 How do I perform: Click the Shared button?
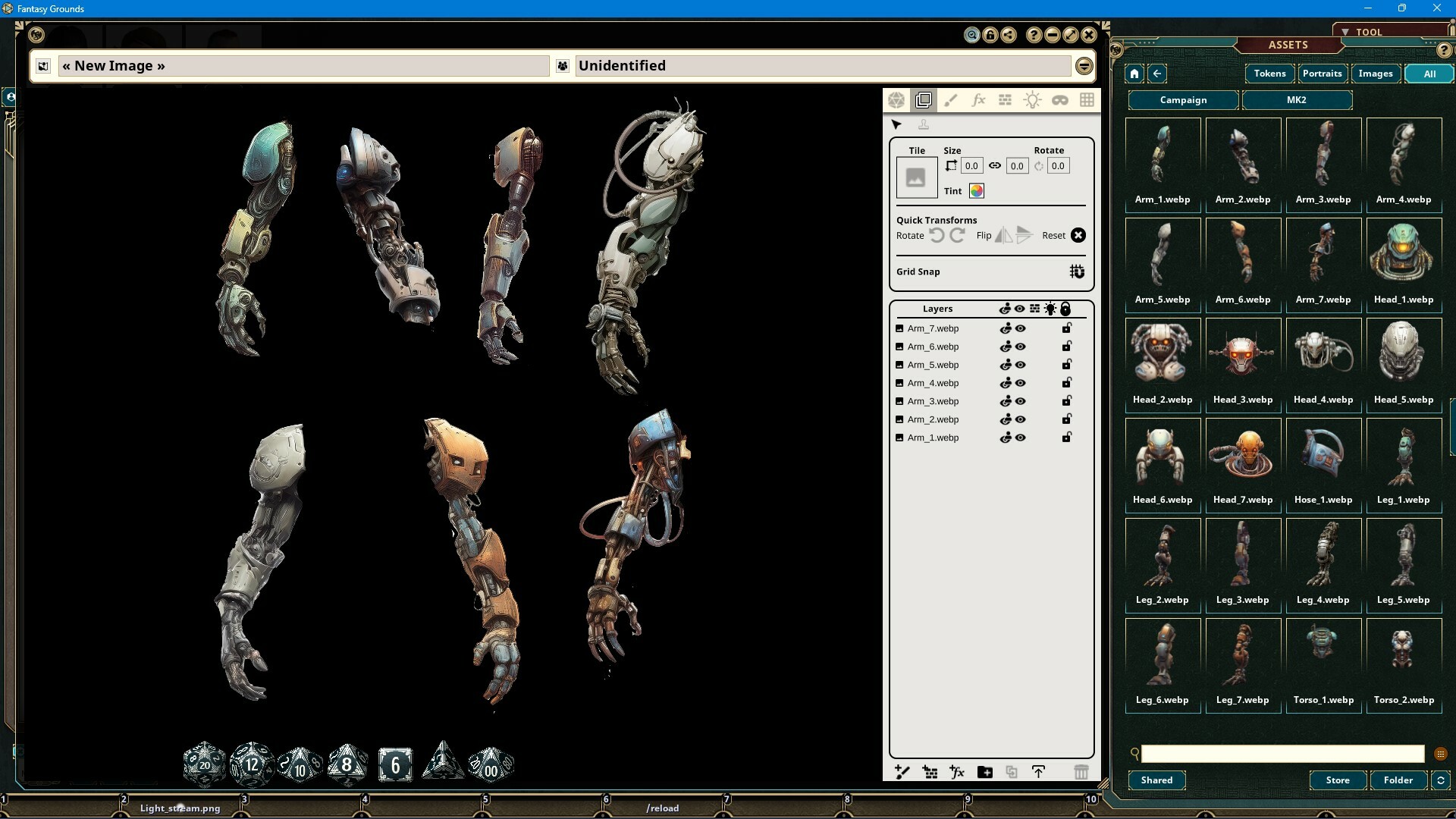pyautogui.click(x=1156, y=780)
